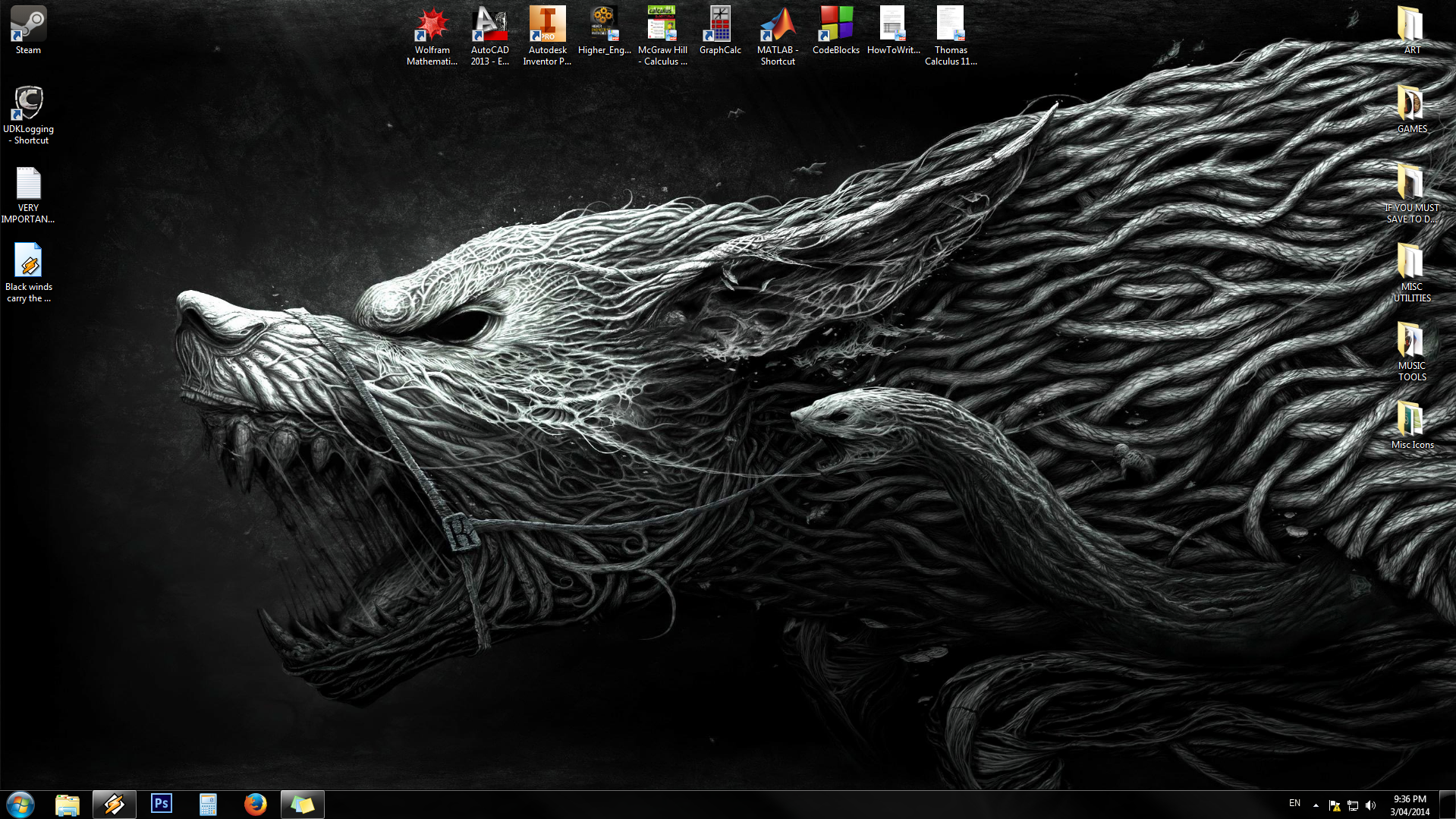The height and width of the screenshot is (819, 1456).
Task: Open the Windows Start menu
Action: [20, 804]
